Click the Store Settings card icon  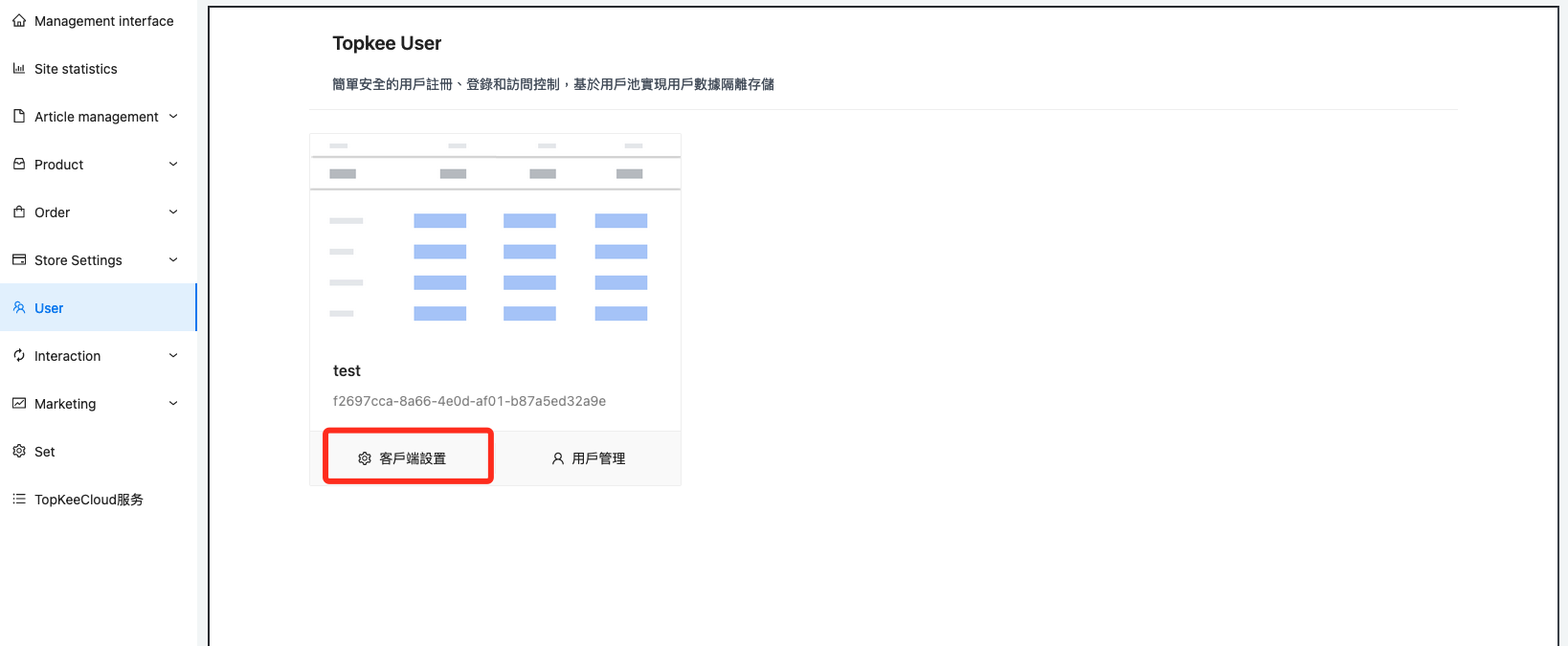[x=19, y=259]
